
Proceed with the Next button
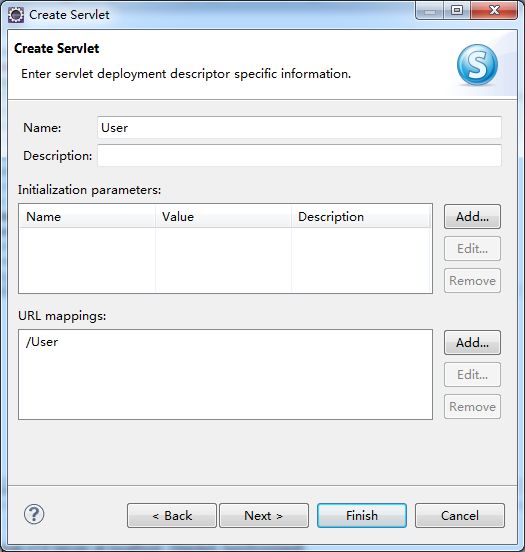tap(264, 515)
